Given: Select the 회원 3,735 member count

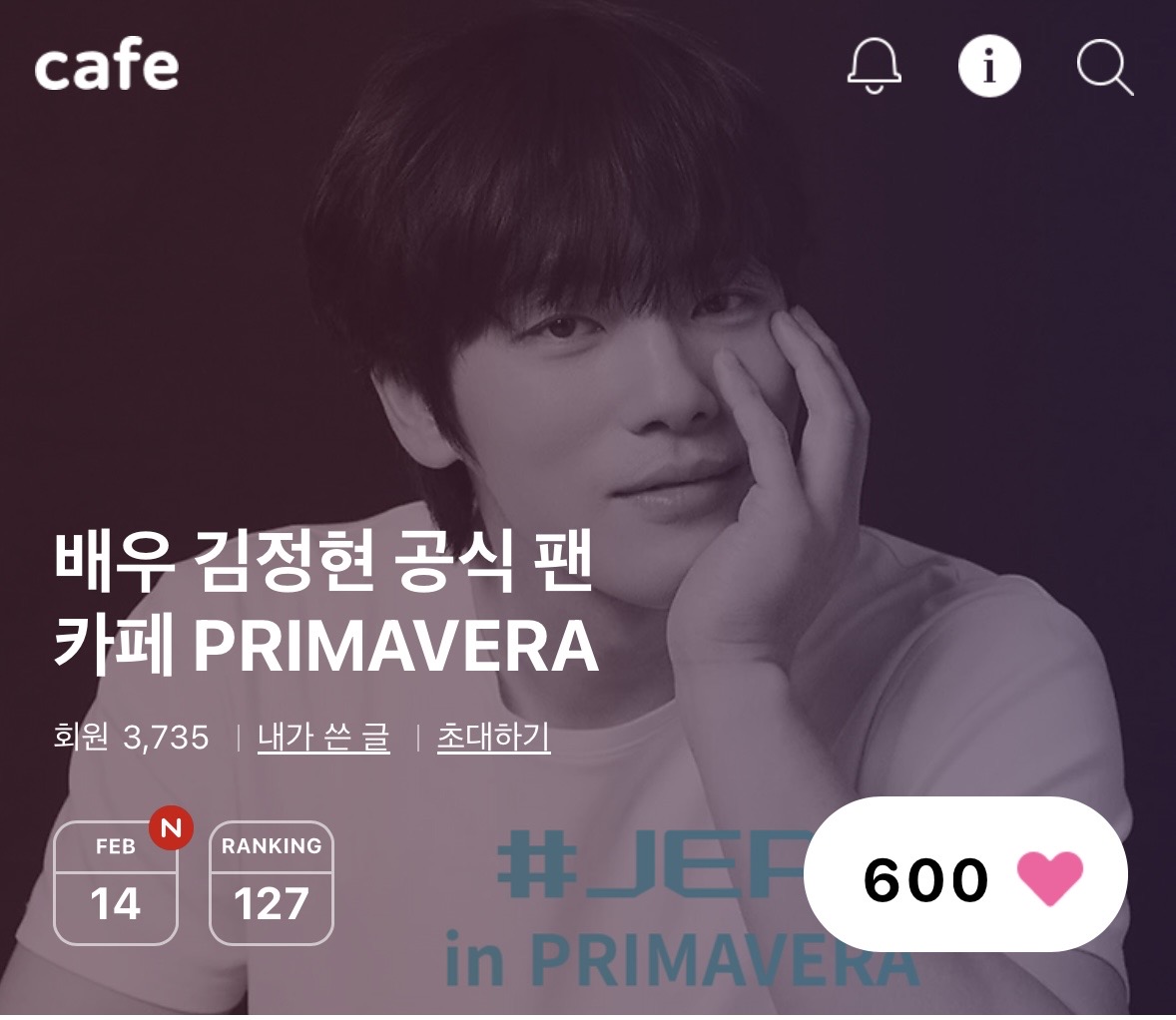Looking at the screenshot, I should (131, 738).
